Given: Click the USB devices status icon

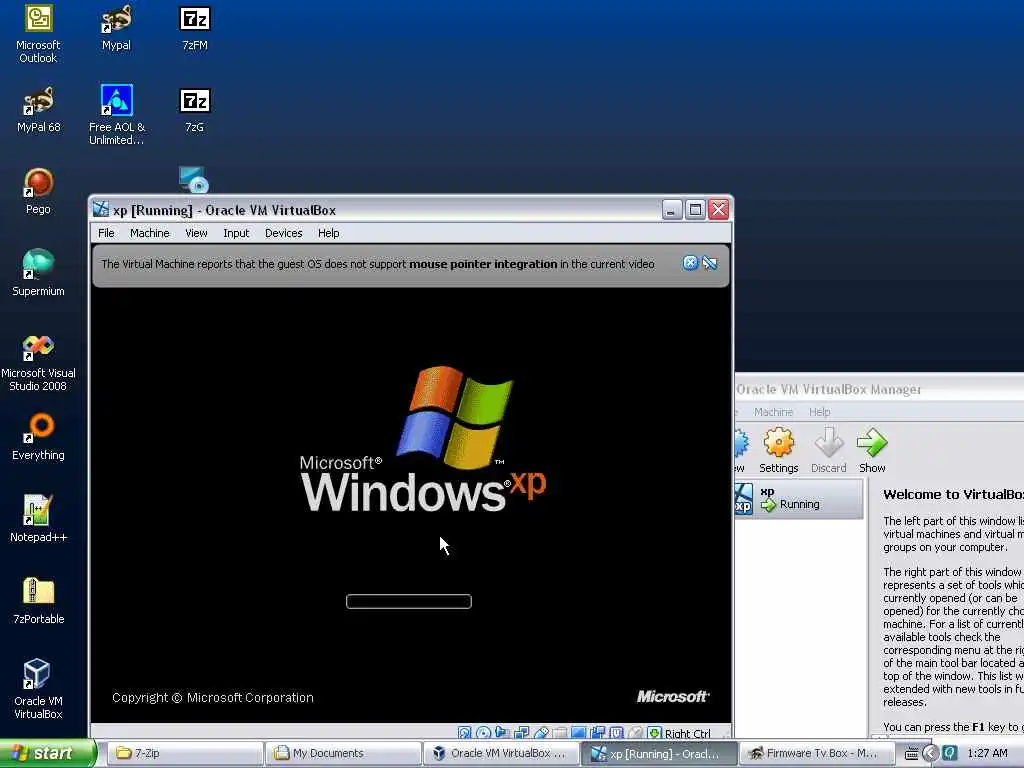Looking at the screenshot, I should 541,733.
